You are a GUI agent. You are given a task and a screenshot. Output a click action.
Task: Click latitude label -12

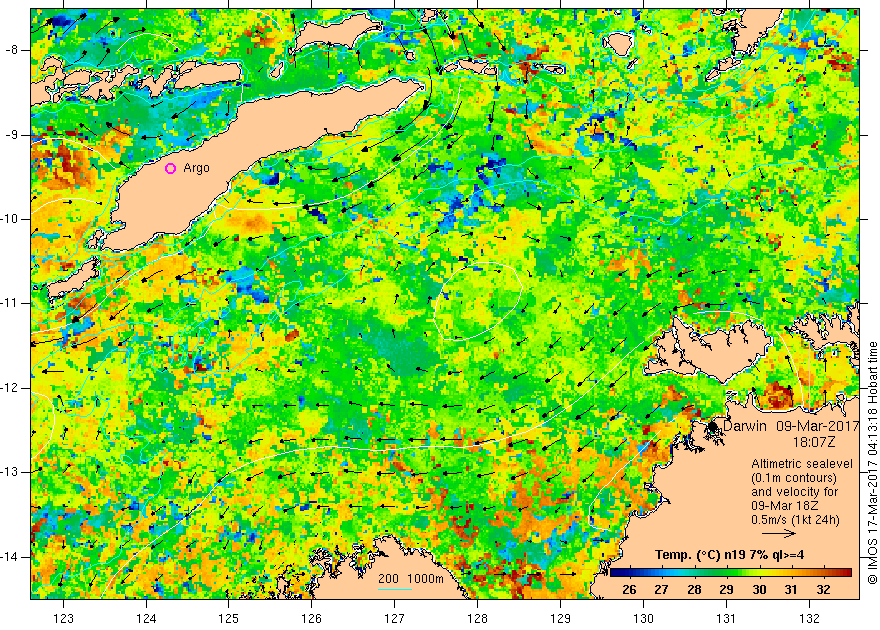tap(10, 388)
